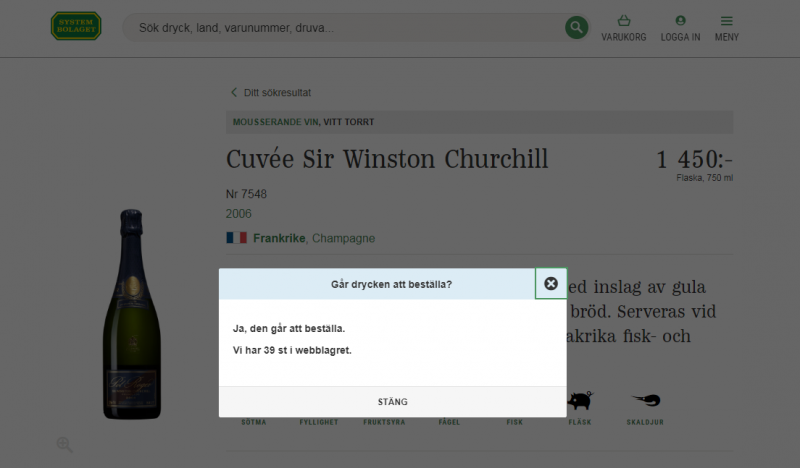Click the 'Fisk' label
This screenshot has height=468, width=800.
click(x=515, y=422)
